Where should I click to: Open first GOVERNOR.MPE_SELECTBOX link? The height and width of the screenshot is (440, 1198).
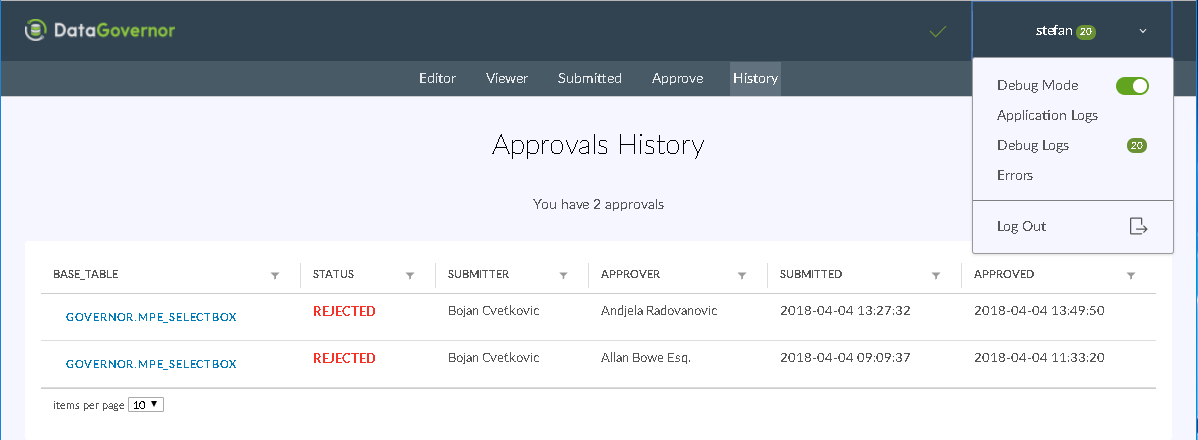click(x=151, y=317)
